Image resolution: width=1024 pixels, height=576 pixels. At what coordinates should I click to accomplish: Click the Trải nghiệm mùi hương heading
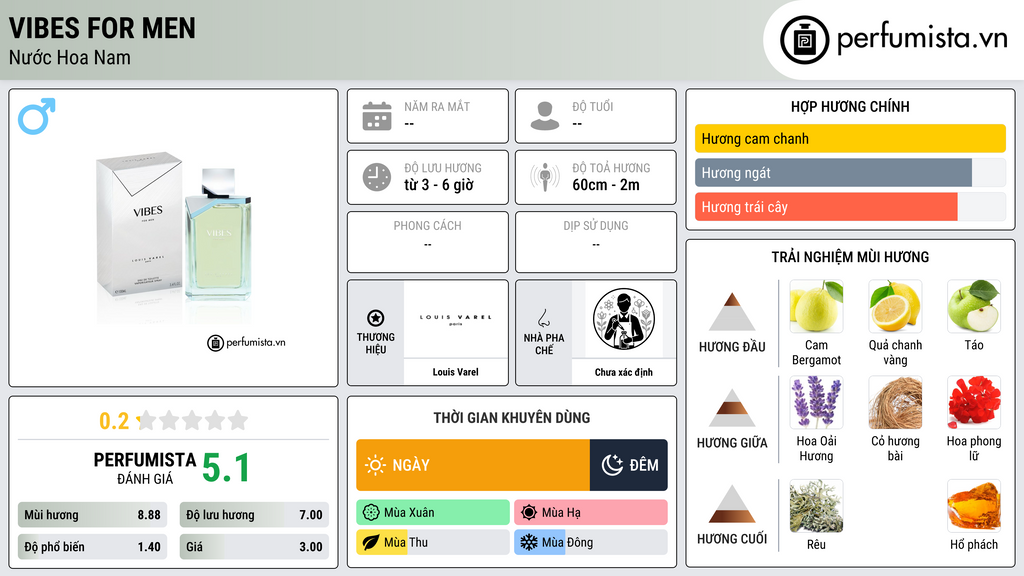coord(850,257)
